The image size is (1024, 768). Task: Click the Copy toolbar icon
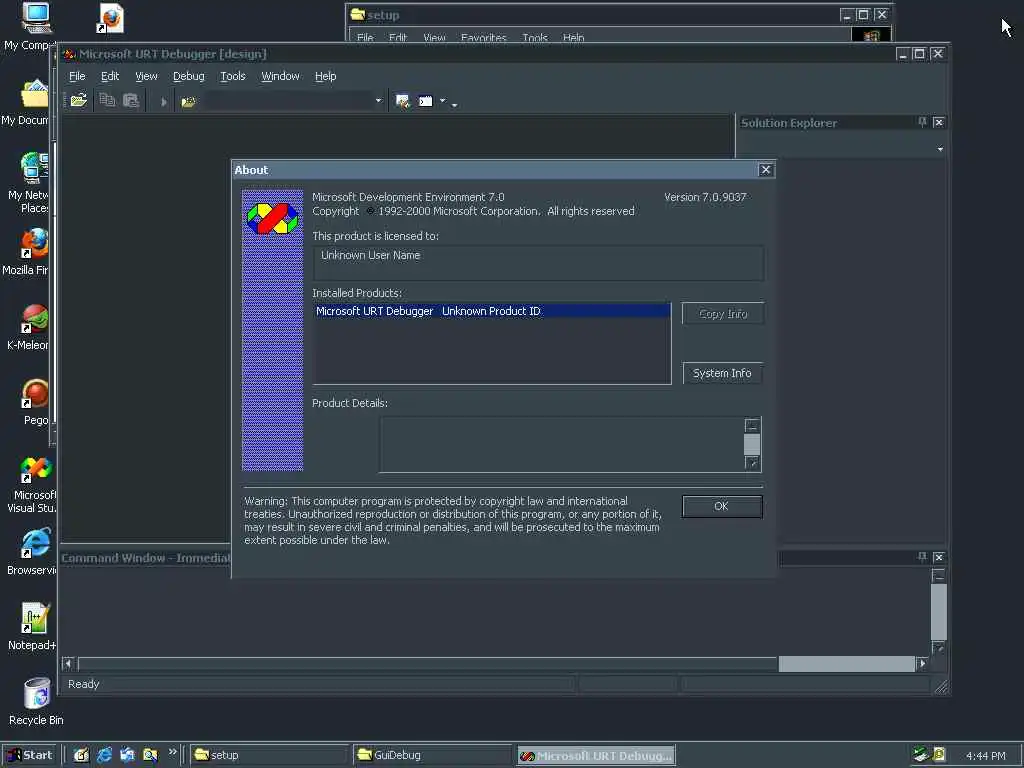click(x=107, y=101)
